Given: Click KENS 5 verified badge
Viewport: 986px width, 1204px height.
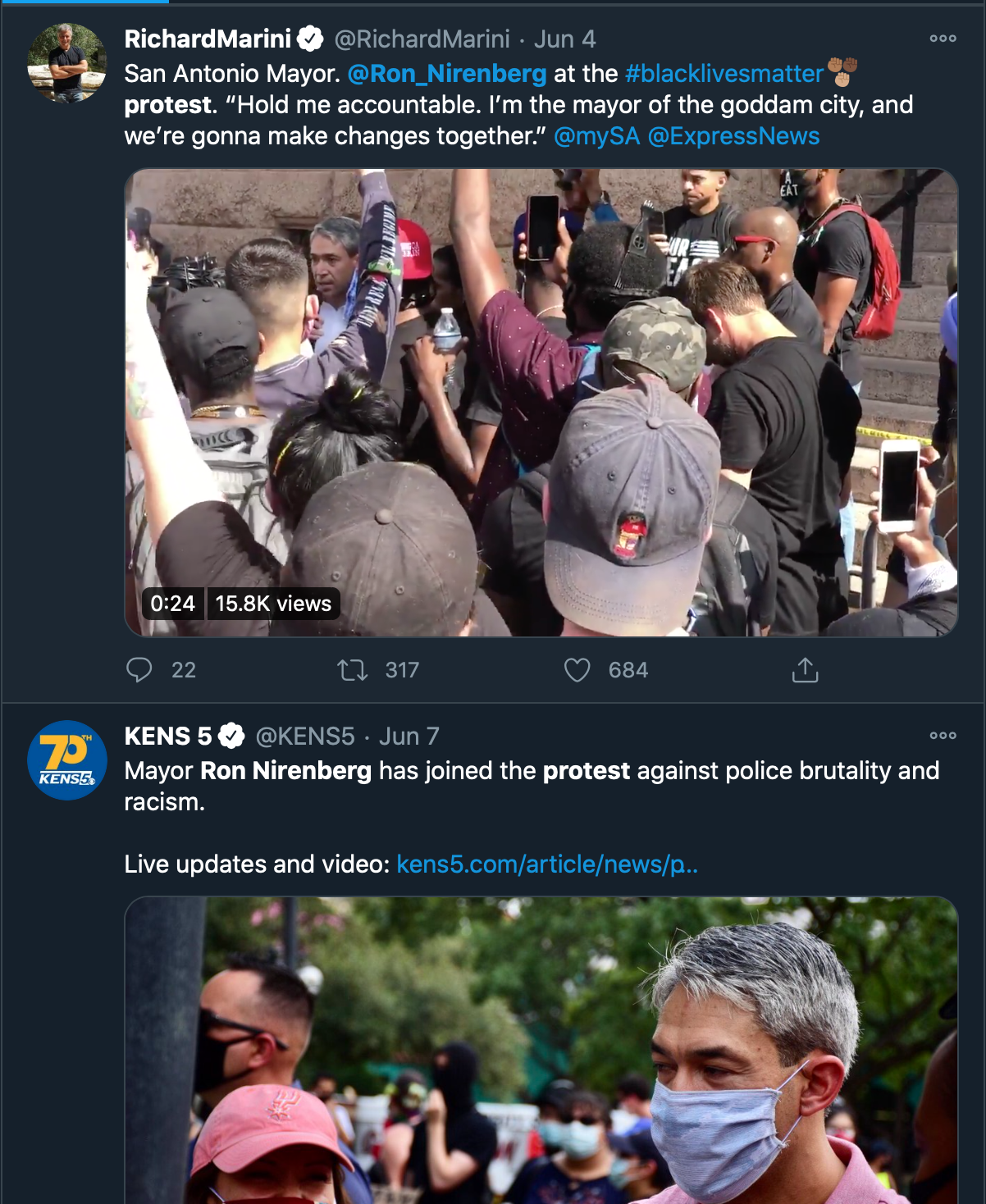Looking at the screenshot, I should tap(231, 736).
